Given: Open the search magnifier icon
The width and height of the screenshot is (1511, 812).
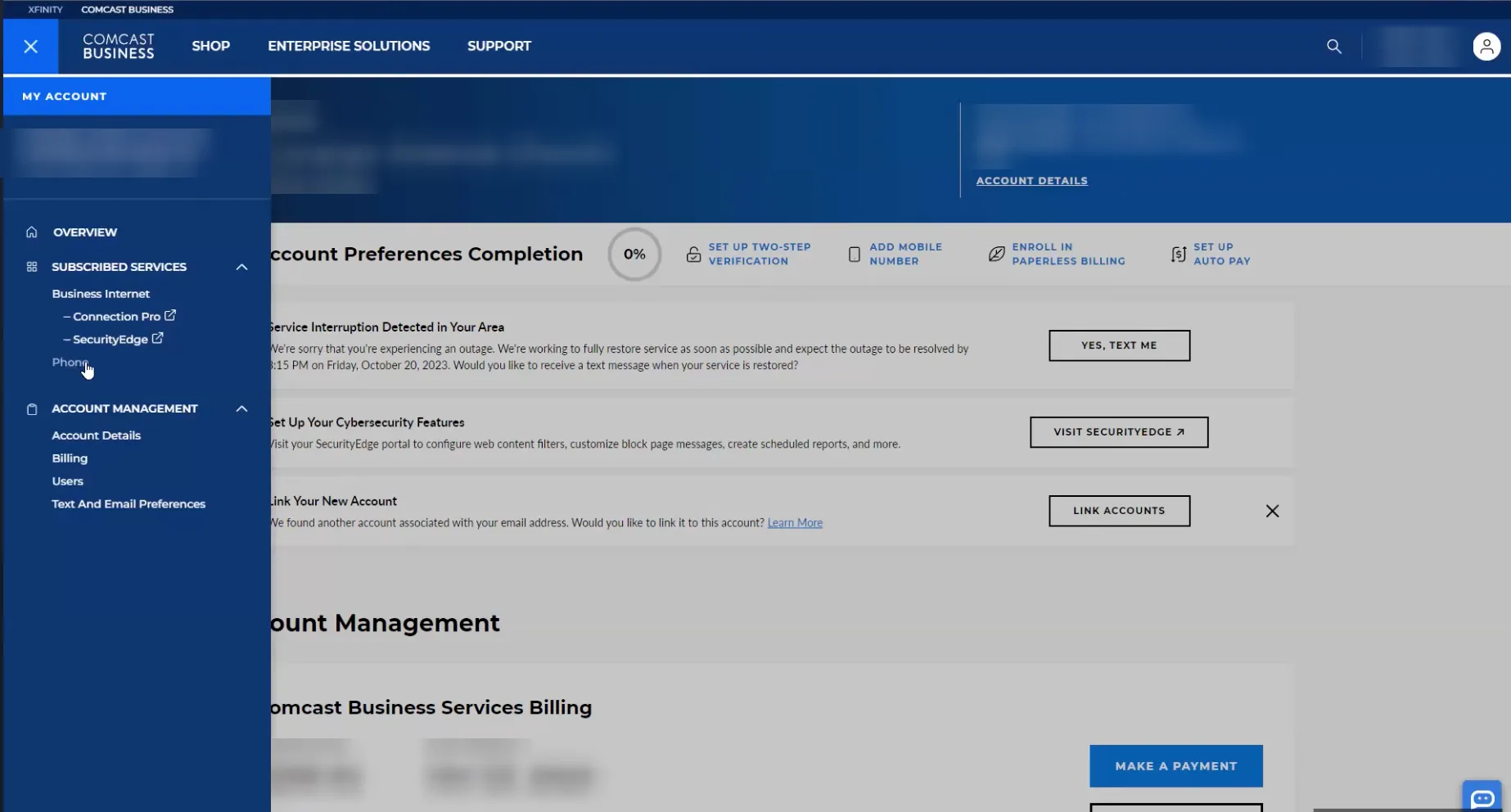Looking at the screenshot, I should [1334, 47].
